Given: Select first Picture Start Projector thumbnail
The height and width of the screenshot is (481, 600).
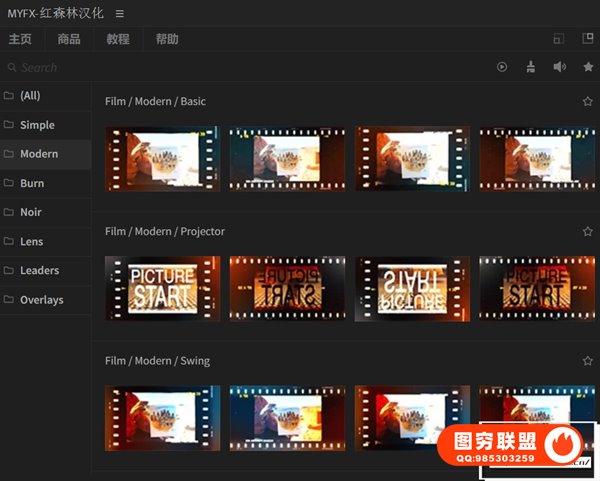Looking at the screenshot, I should click(162, 288).
